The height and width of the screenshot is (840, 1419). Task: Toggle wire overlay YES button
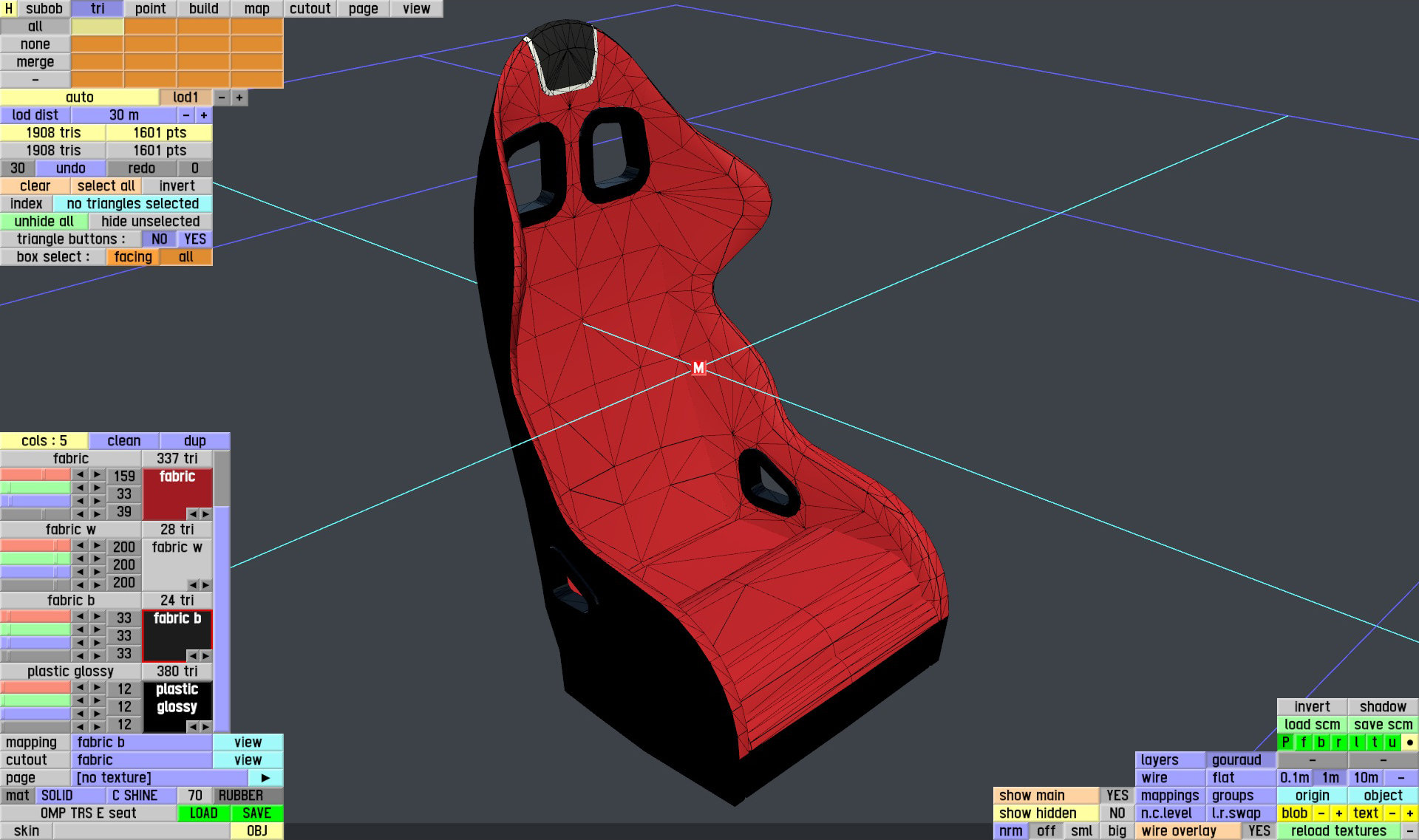click(1259, 831)
